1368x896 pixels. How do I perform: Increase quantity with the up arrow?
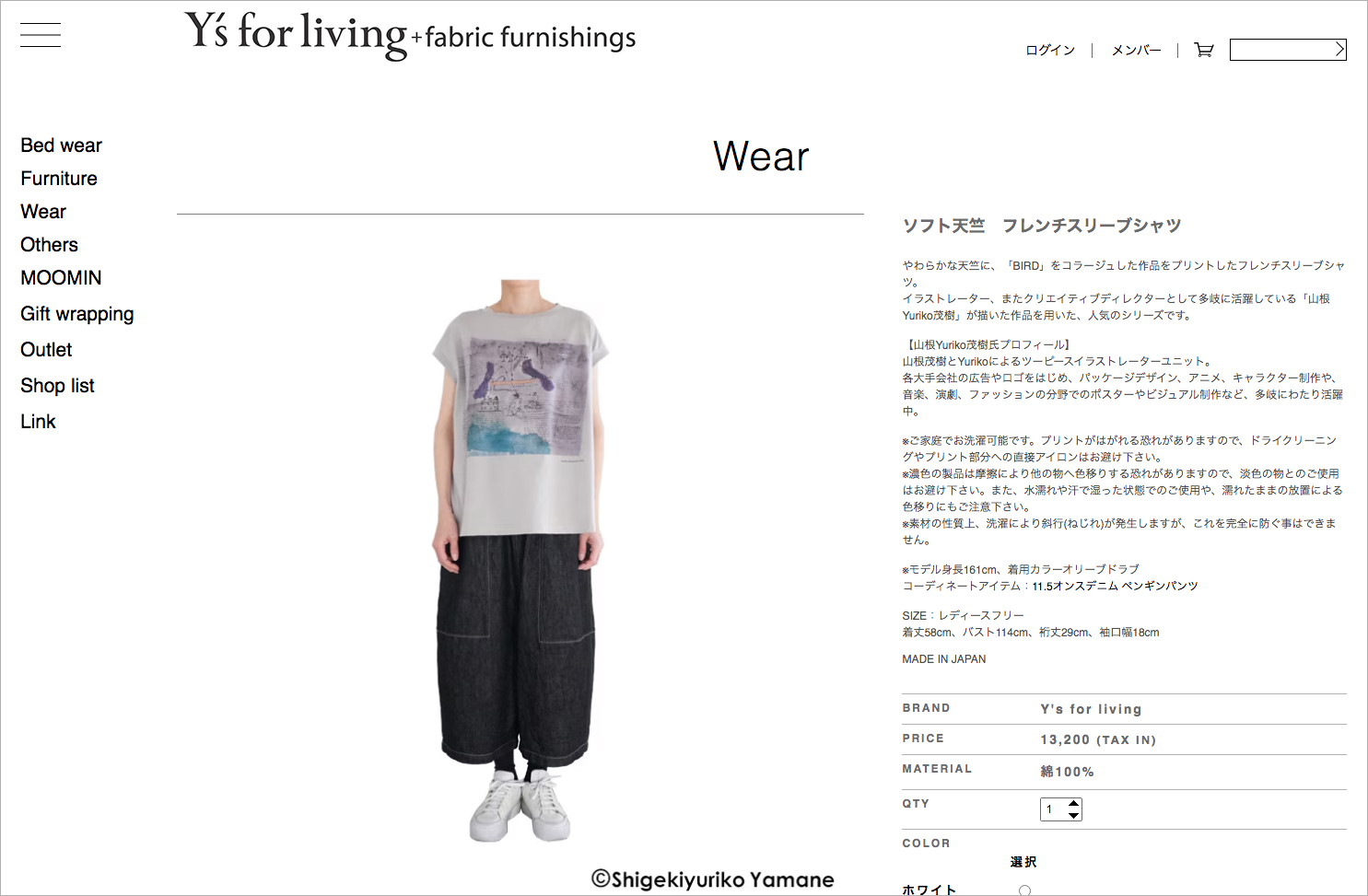[x=1073, y=804]
